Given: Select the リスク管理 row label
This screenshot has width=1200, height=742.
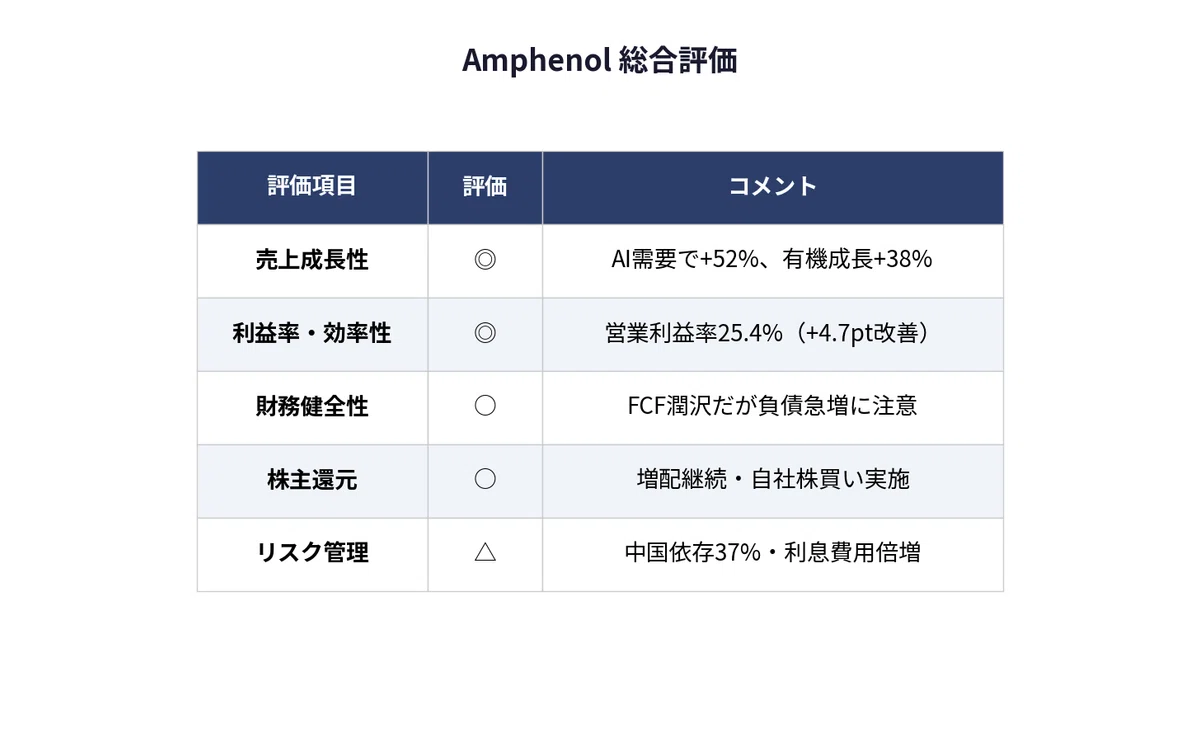Looking at the screenshot, I should coord(312,552).
